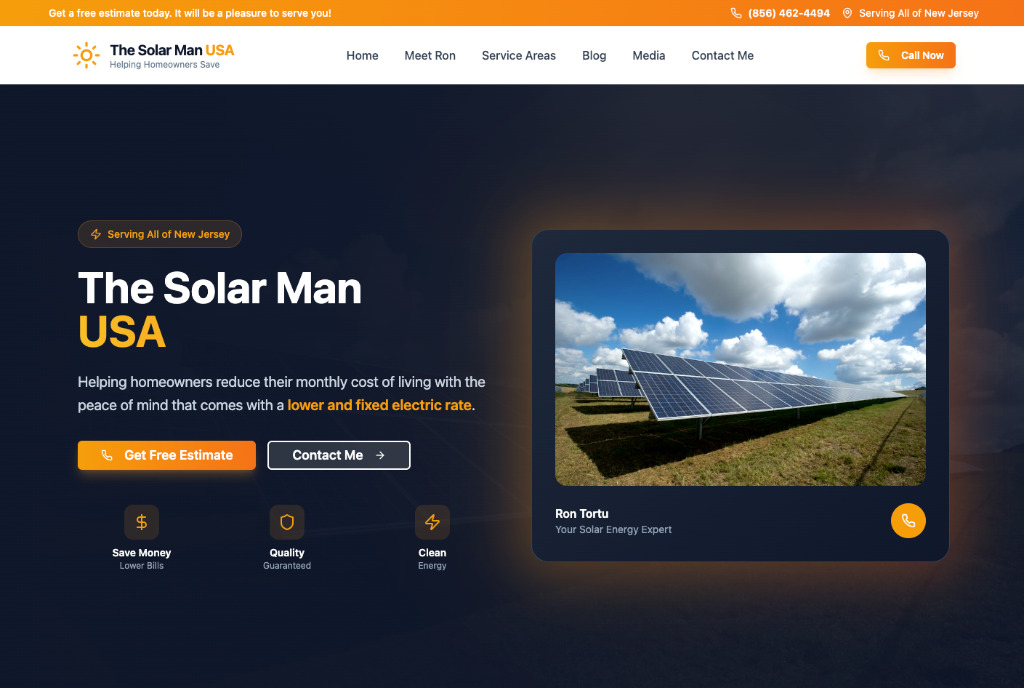Image resolution: width=1024 pixels, height=688 pixels.
Task: Click the name Ron Tortu
Action: [x=582, y=514]
